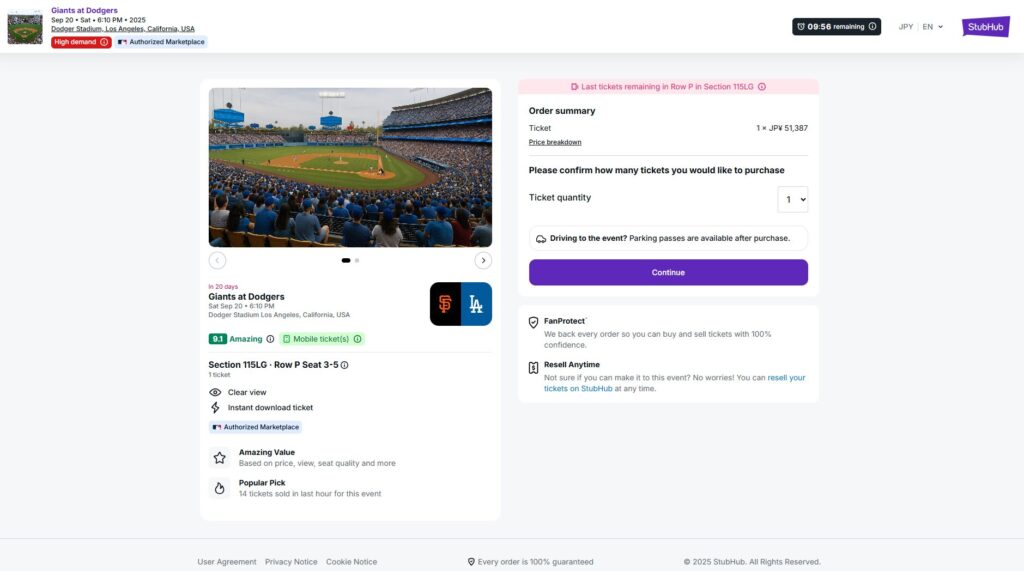Click Authorized Marketplace badge in header
The height and width of the screenshot is (571, 1024).
coord(161,42)
